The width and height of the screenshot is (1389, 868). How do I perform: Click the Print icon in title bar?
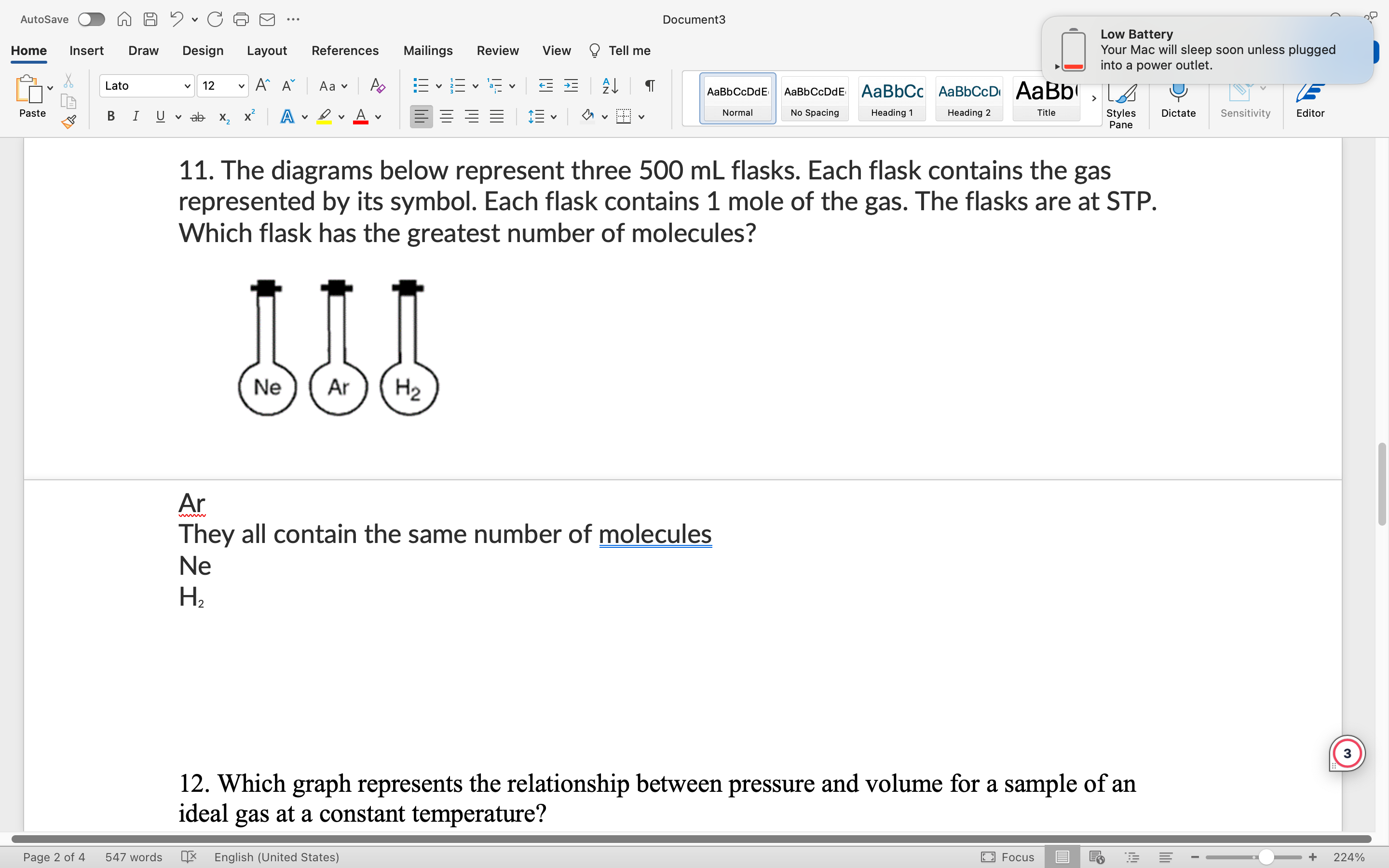pyautogui.click(x=241, y=19)
